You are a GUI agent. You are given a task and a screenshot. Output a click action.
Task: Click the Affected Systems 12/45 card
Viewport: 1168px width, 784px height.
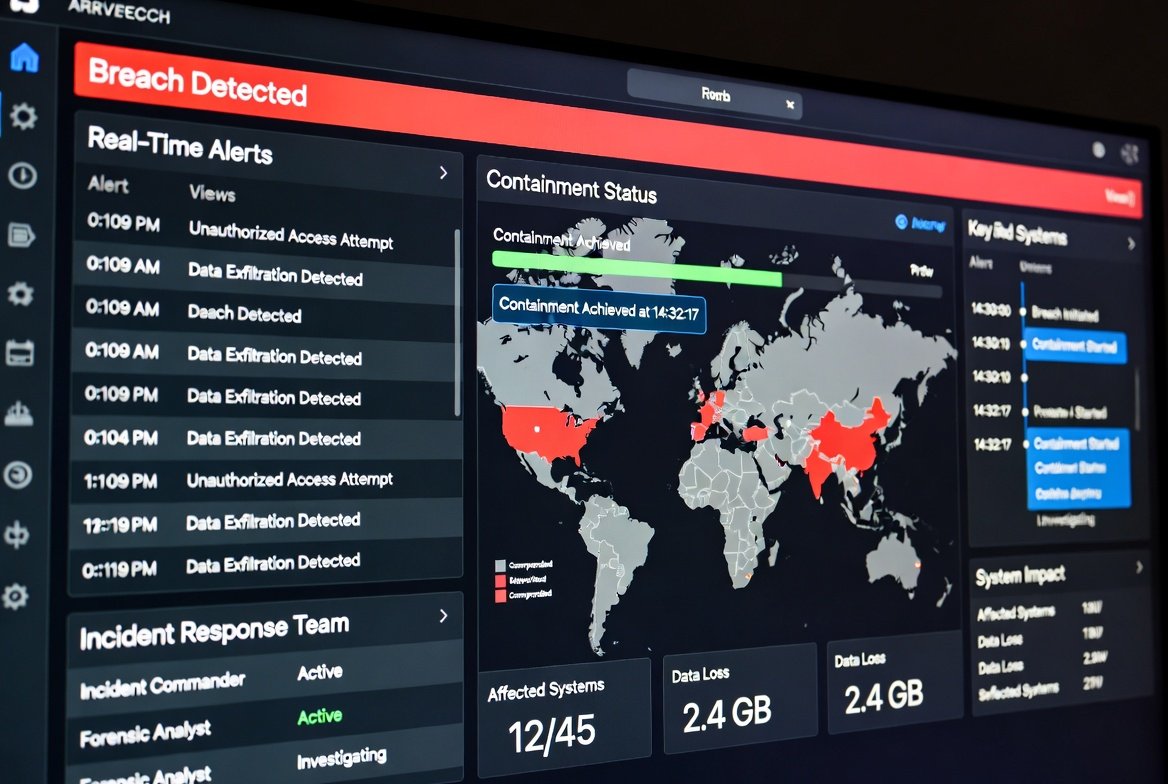pos(564,718)
